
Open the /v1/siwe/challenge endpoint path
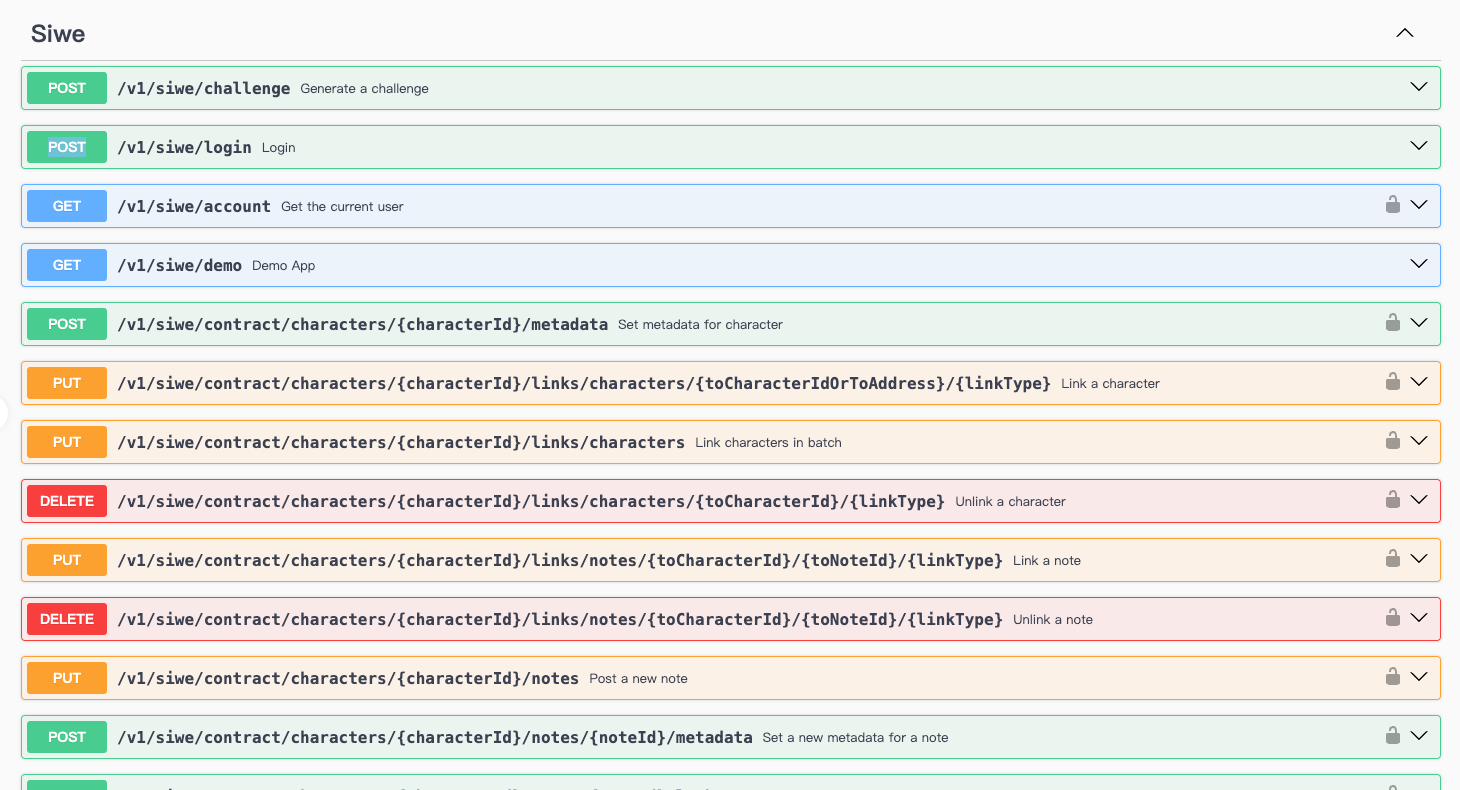coord(204,88)
